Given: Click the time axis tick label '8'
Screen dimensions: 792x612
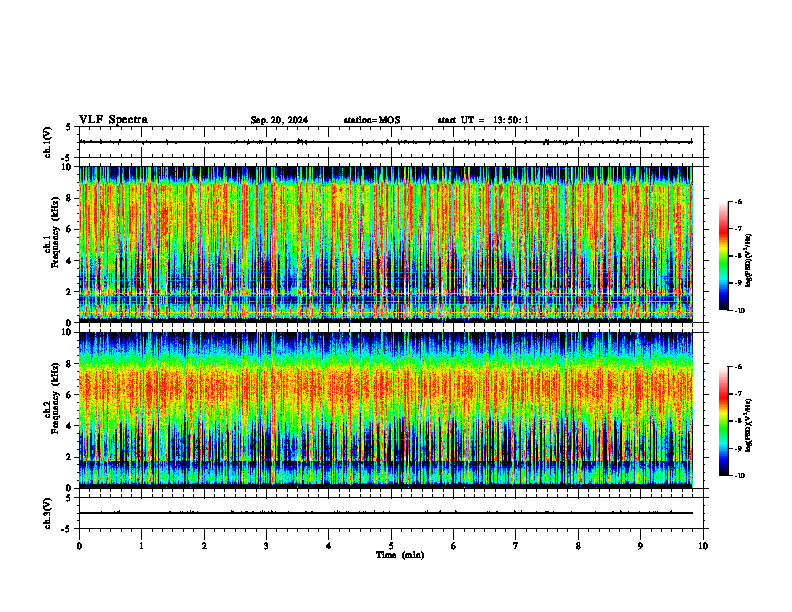Looking at the screenshot, I should pos(578,546).
